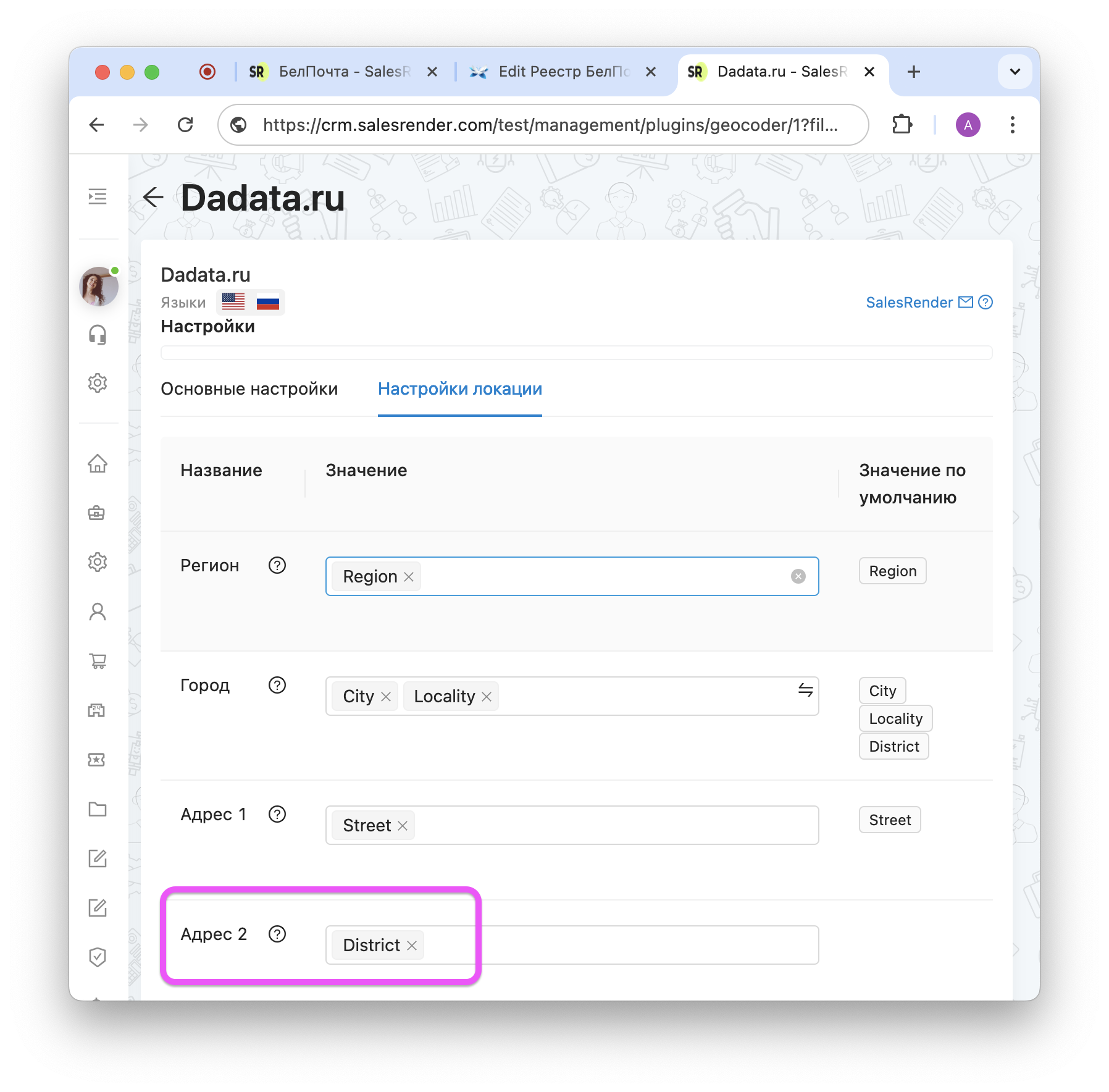1109x1092 pixels.
Task: Clear all values in the Регион field
Action: pos(798,576)
